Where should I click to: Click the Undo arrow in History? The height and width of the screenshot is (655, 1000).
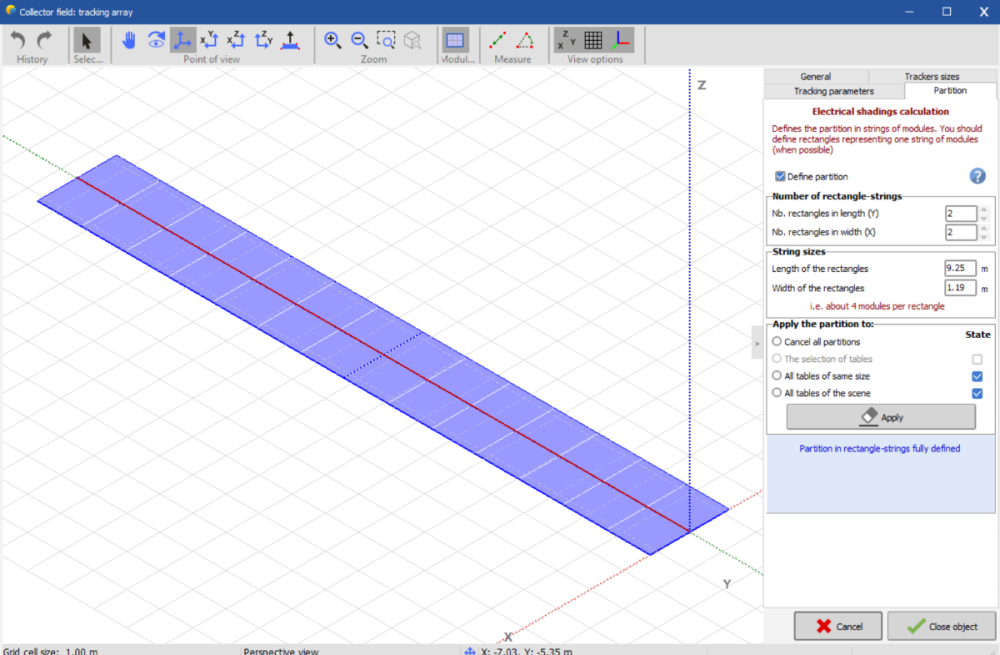(18, 40)
